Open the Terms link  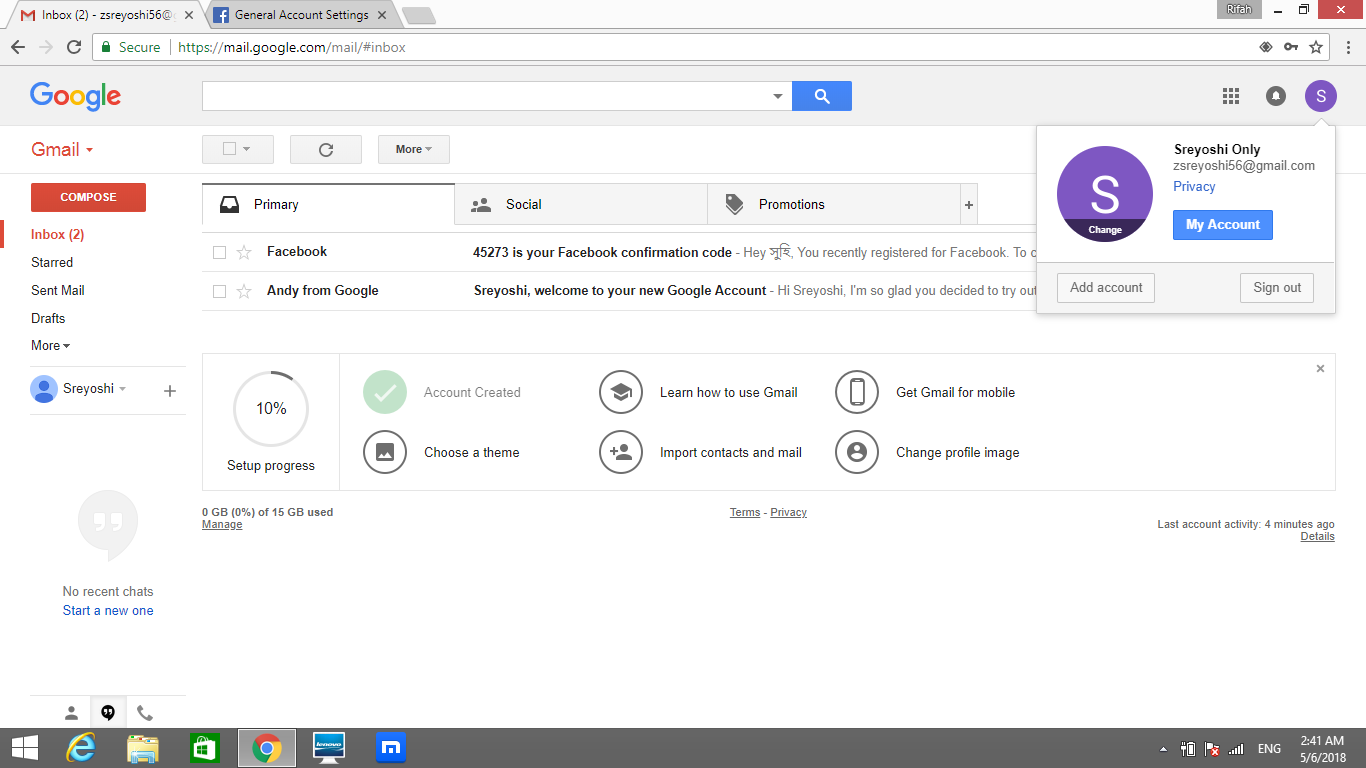coord(745,512)
